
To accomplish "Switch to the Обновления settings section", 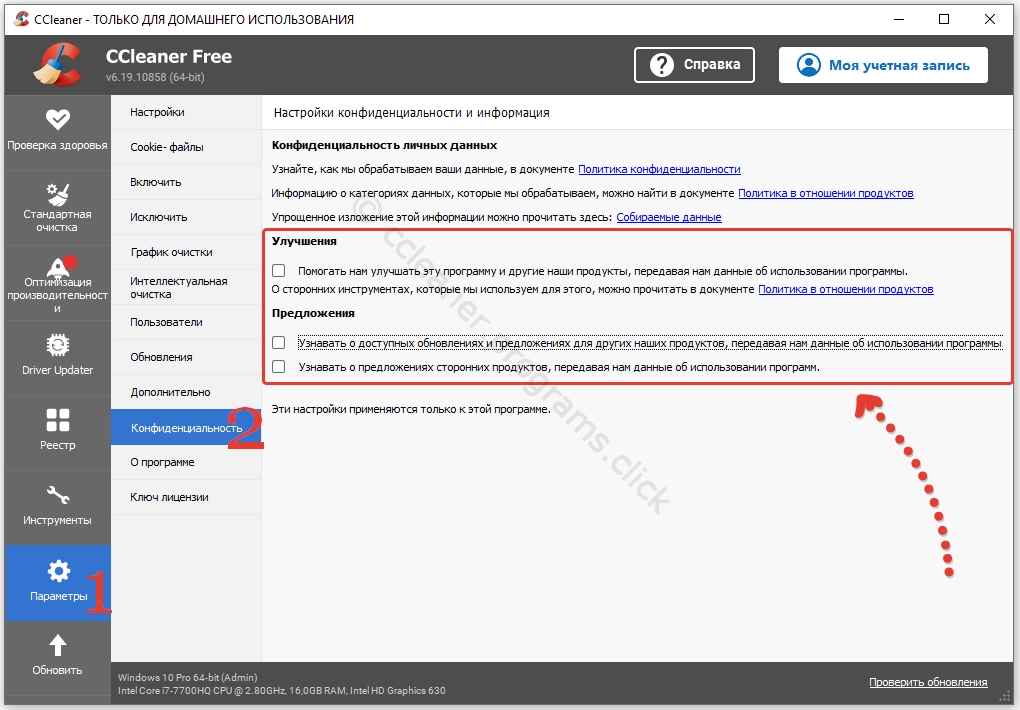I will (x=161, y=357).
